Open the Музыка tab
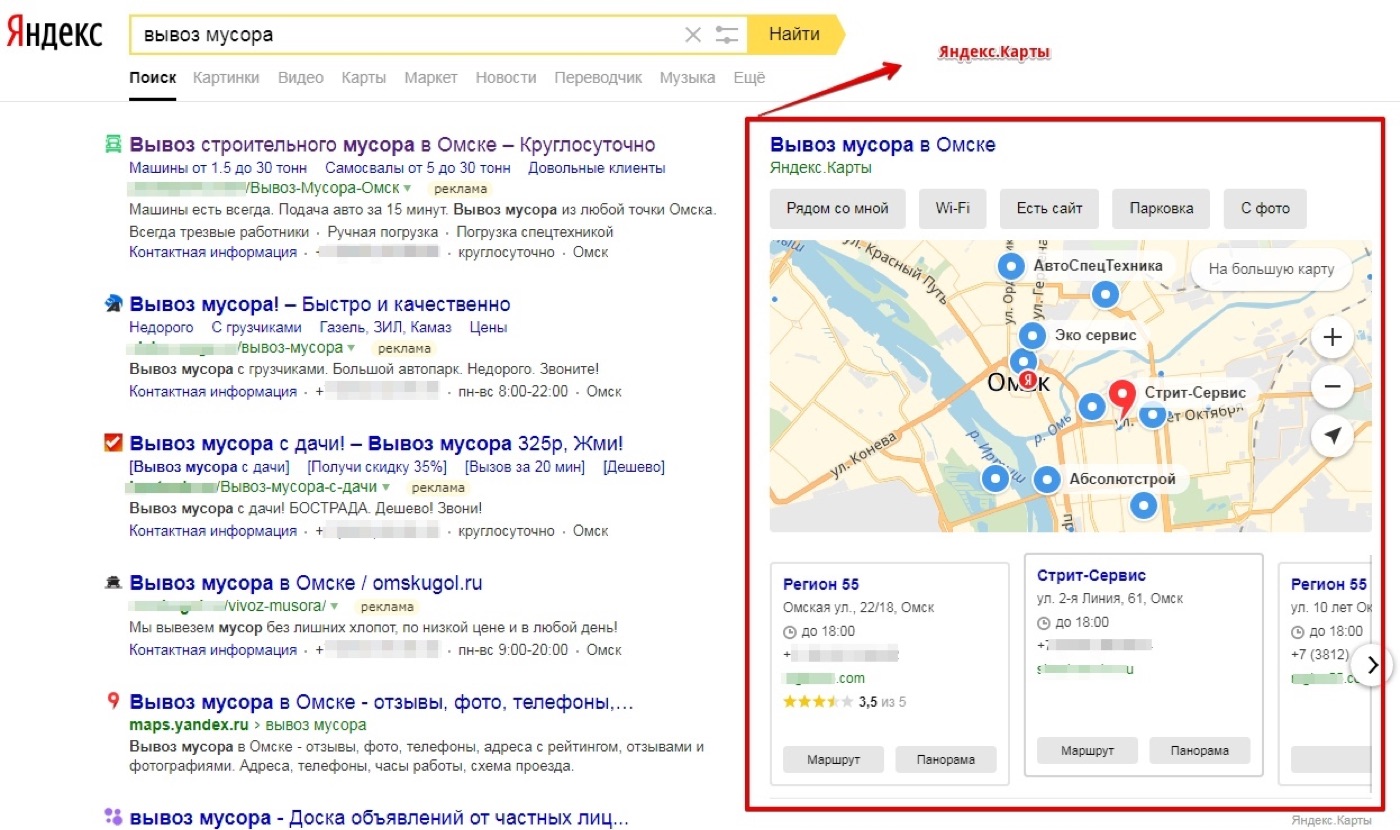This screenshot has width=1400, height=830. (687, 77)
